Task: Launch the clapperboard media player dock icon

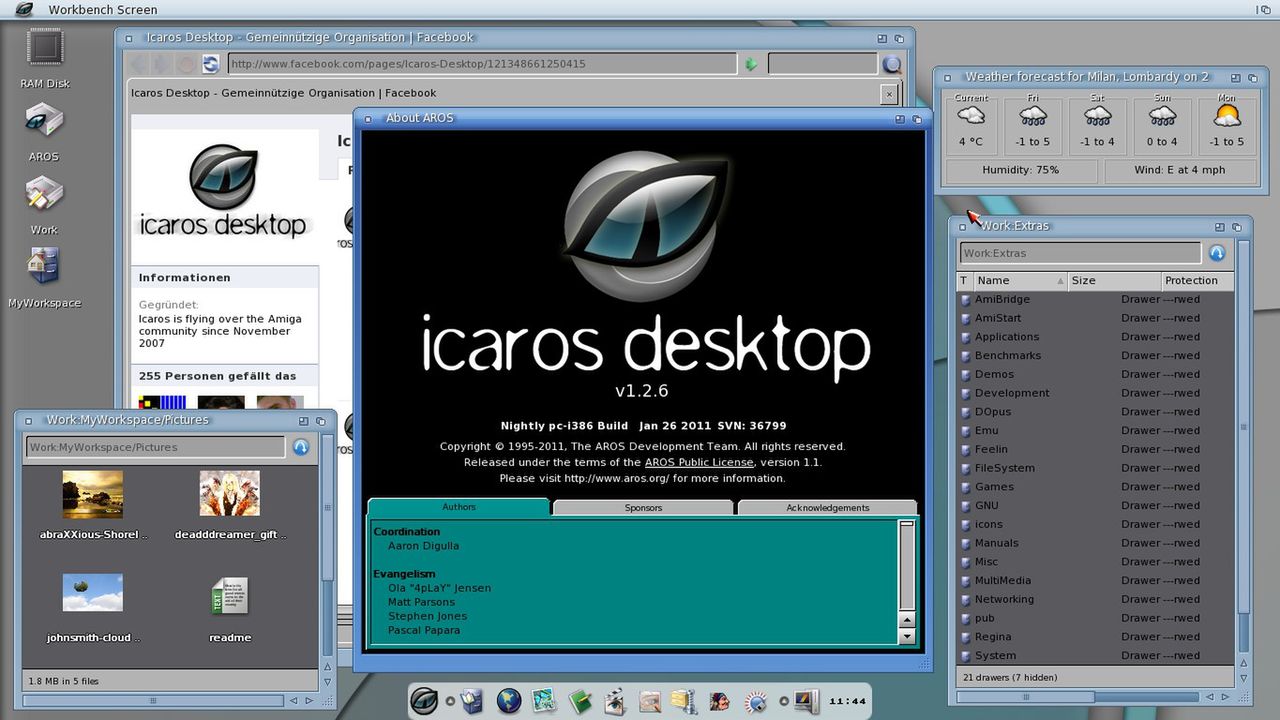Action: pyautogui.click(x=615, y=701)
